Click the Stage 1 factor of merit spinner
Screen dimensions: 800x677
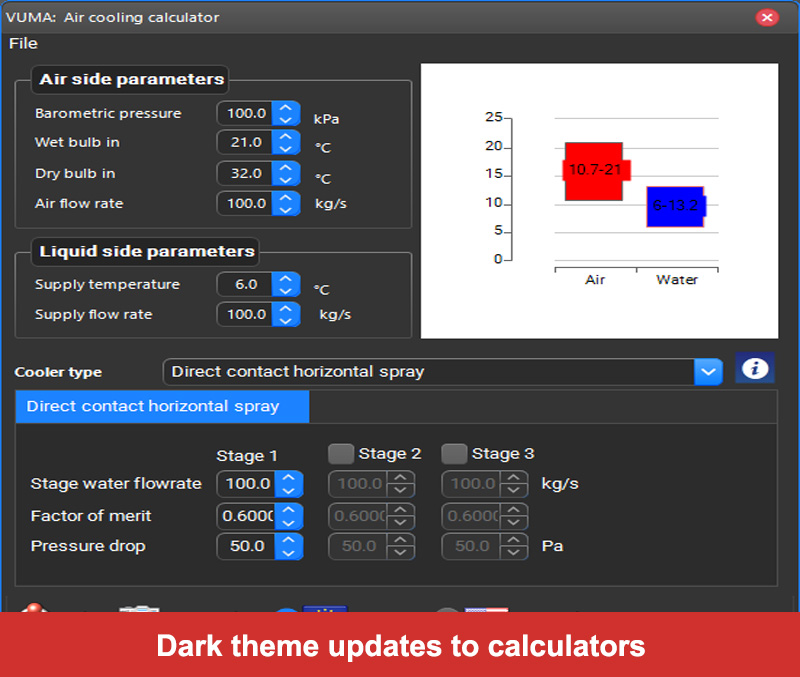289,516
